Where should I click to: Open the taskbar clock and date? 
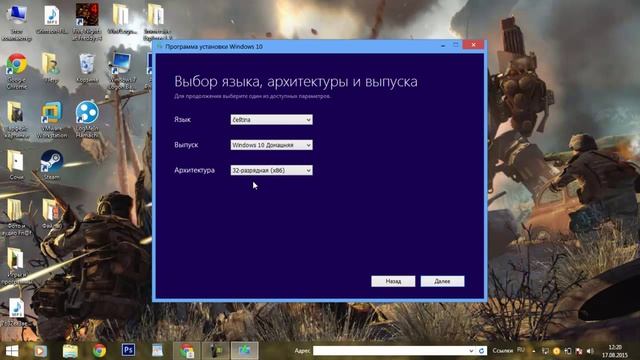(x=615, y=351)
